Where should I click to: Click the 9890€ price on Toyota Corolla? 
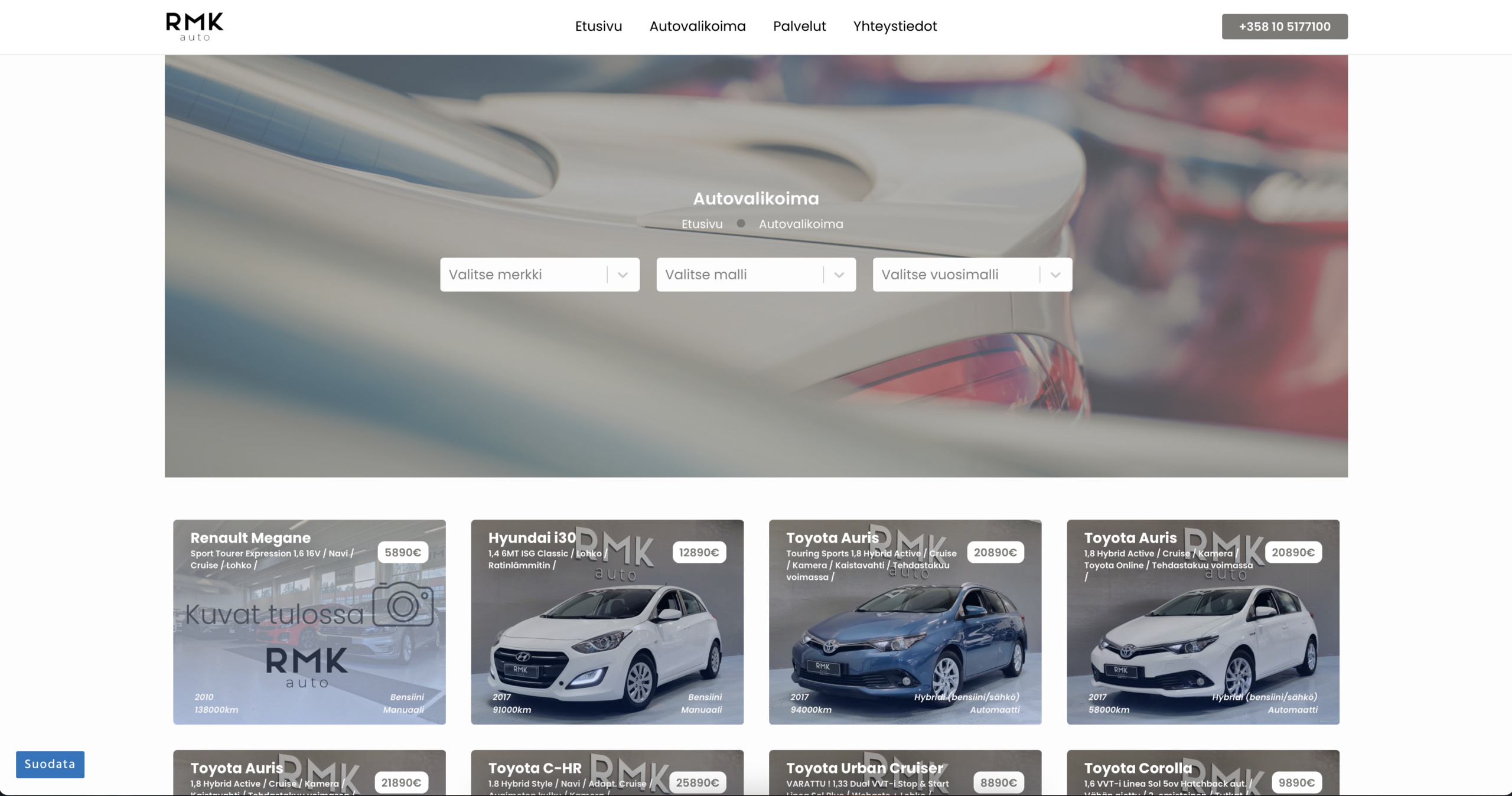click(x=1296, y=783)
